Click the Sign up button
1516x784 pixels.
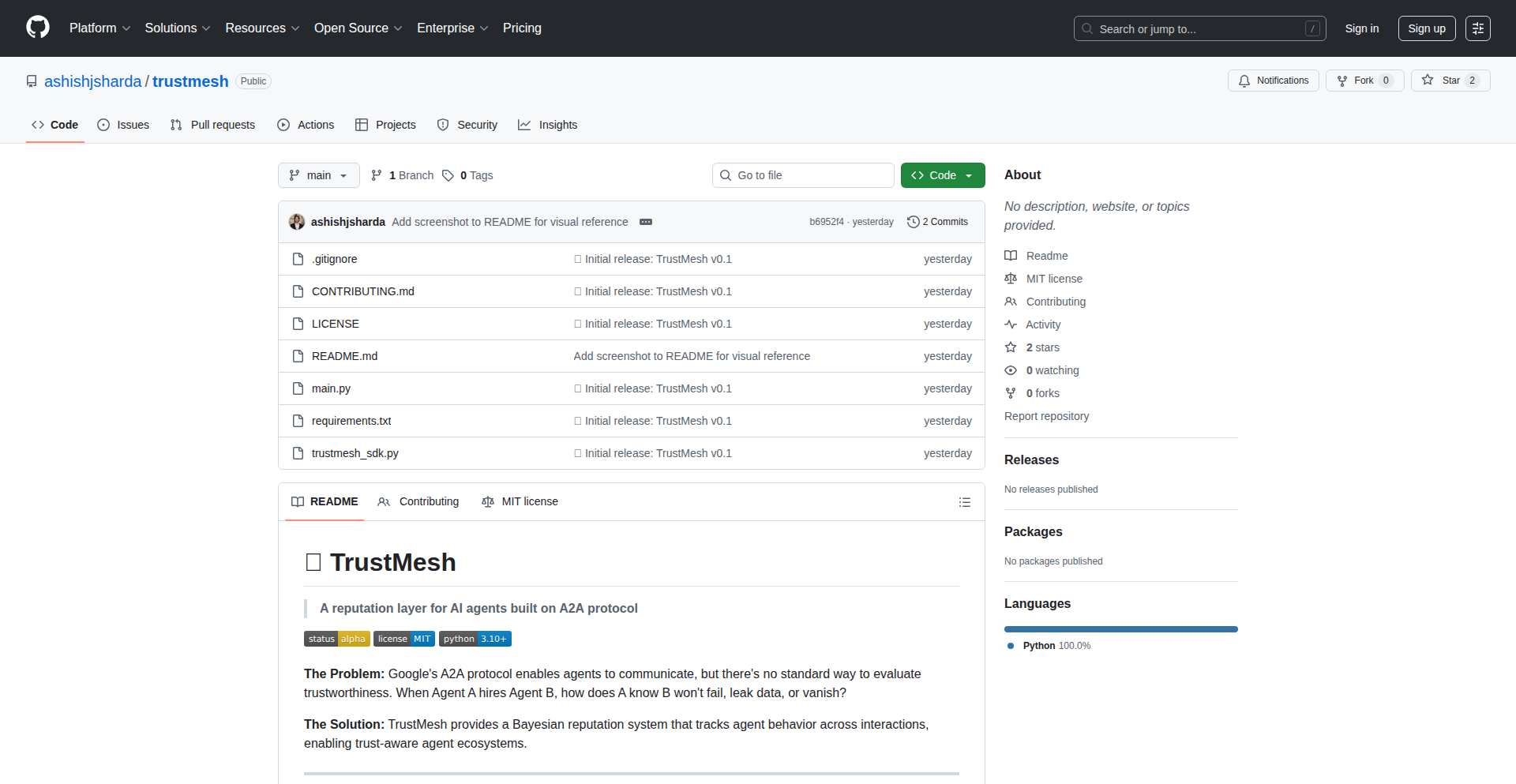point(1426,28)
